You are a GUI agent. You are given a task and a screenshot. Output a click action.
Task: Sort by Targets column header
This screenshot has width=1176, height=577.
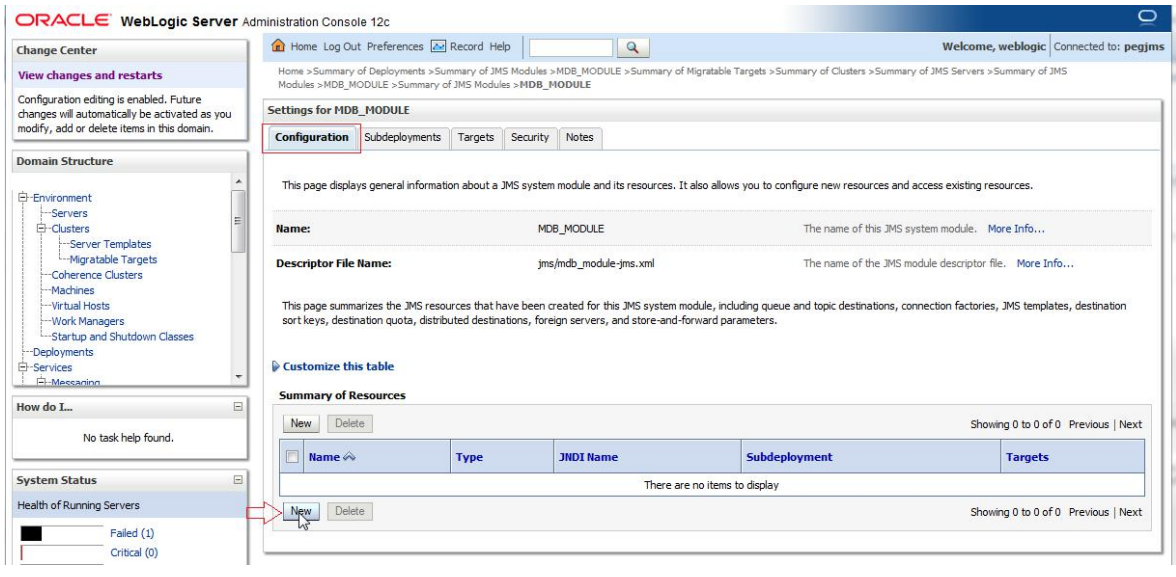coord(1028,457)
